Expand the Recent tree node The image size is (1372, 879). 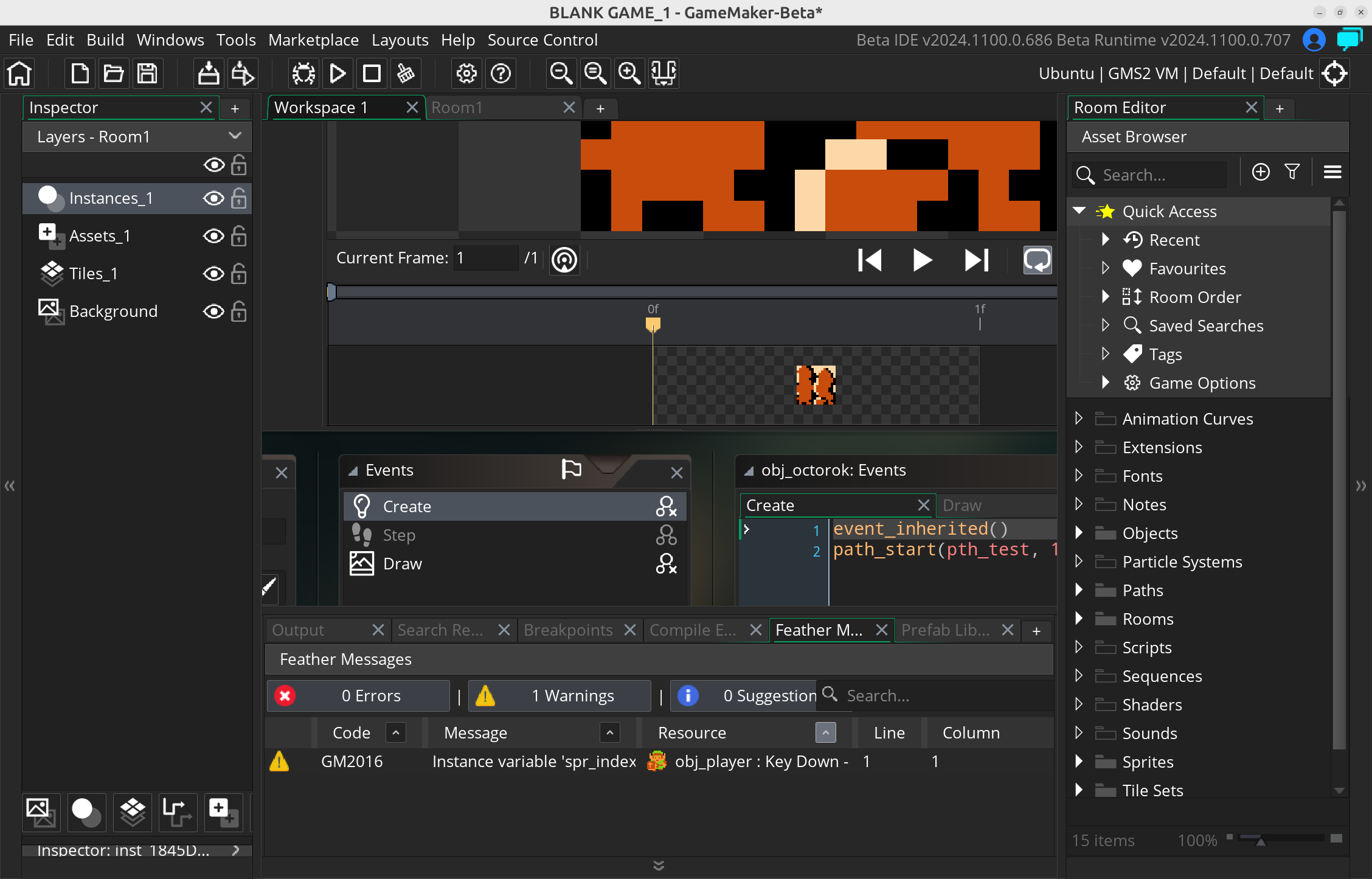[1106, 239]
